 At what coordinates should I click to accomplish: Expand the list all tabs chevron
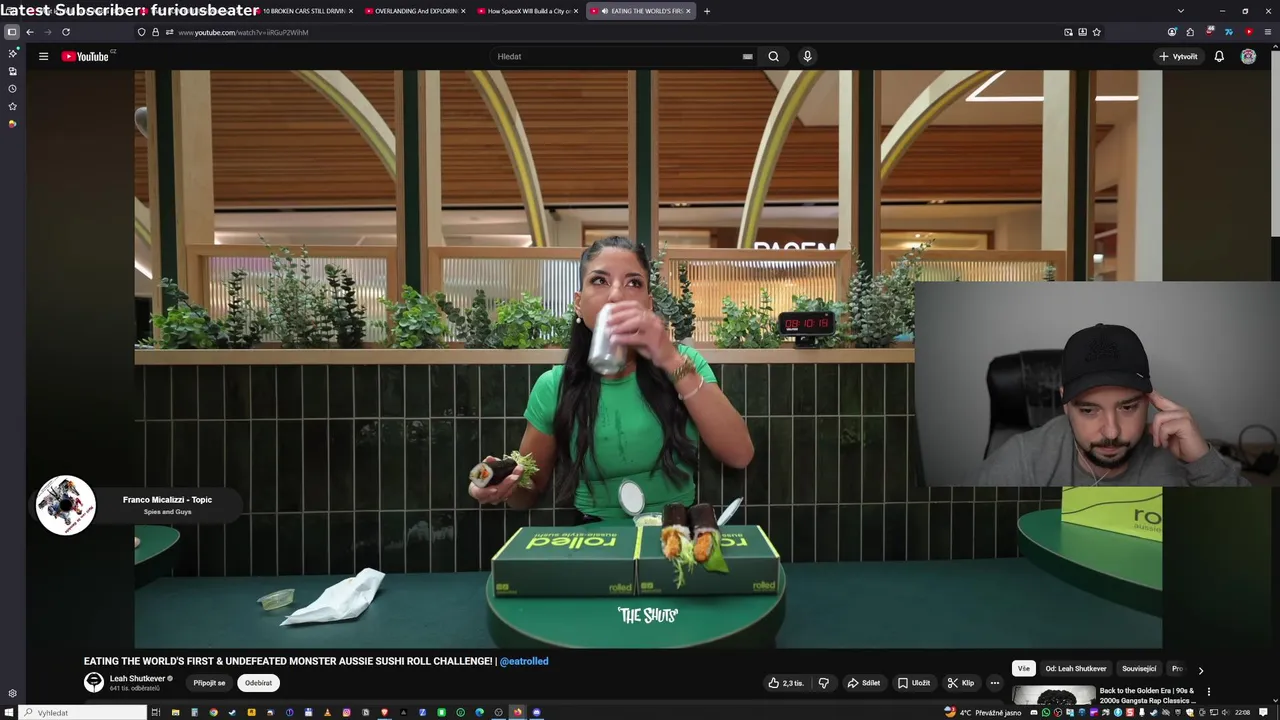click(x=1180, y=11)
